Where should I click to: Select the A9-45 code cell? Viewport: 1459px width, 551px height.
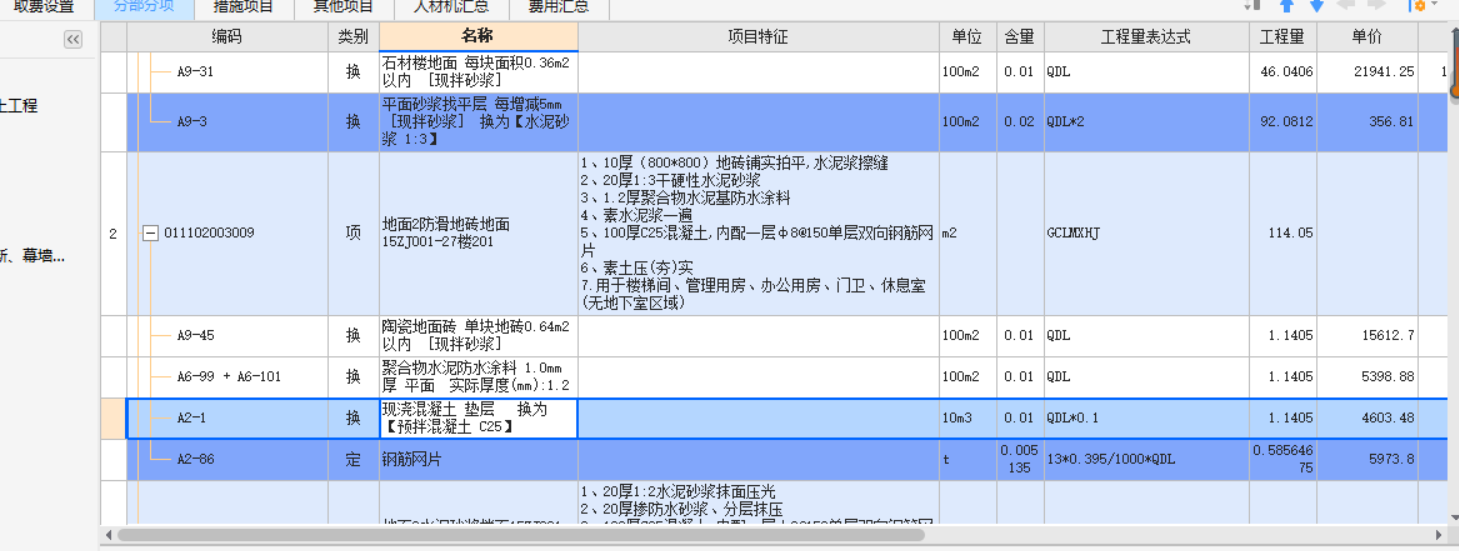click(227, 336)
